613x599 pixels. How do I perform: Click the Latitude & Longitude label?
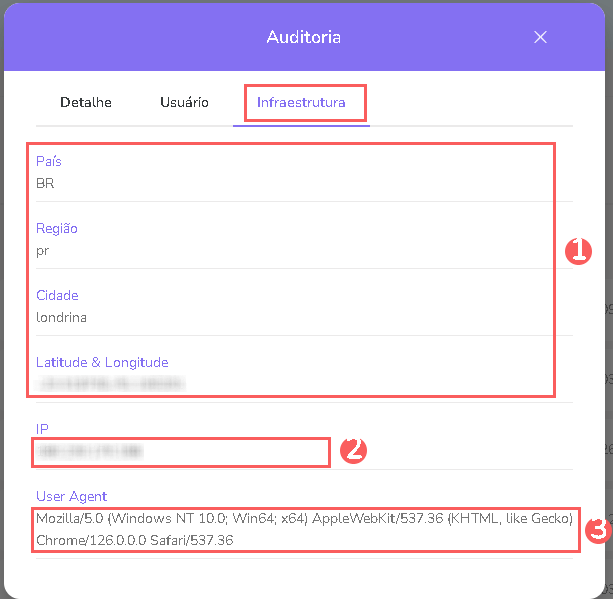point(102,362)
